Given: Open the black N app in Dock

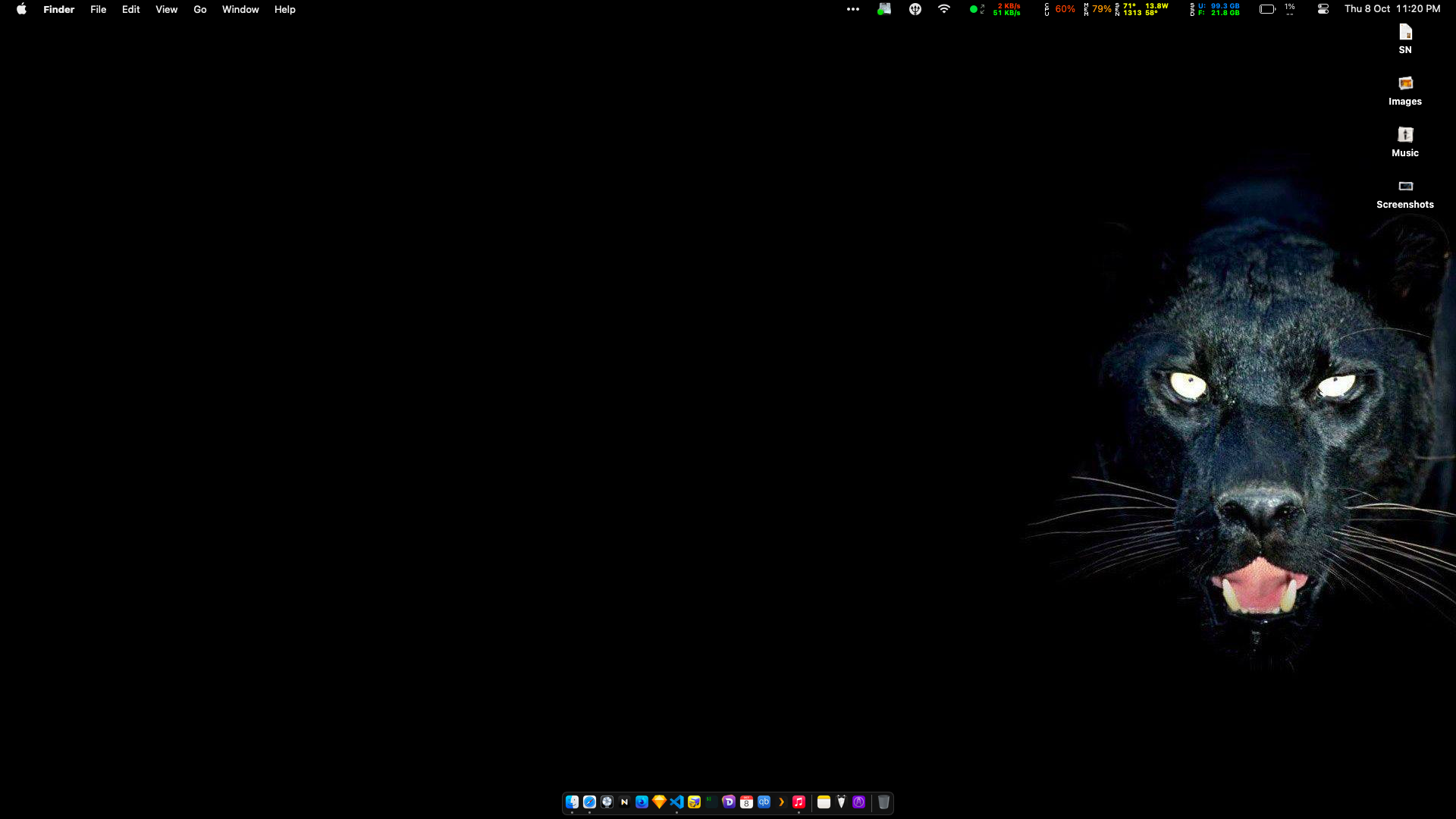Looking at the screenshot, I should point(624,802).
